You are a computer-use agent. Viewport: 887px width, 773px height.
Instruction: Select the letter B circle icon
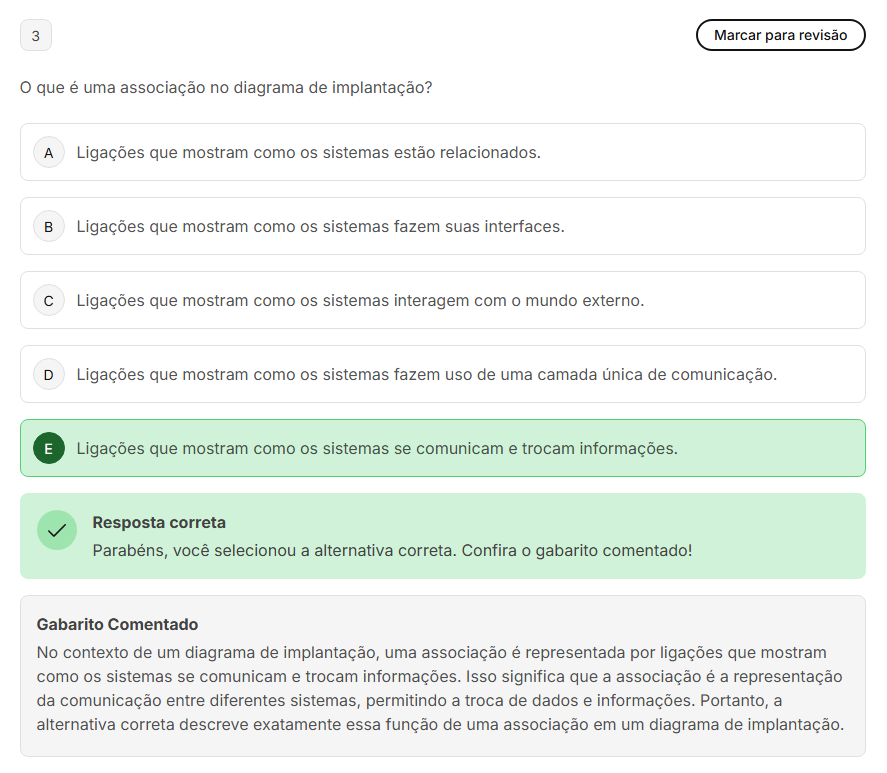[48, 226]
